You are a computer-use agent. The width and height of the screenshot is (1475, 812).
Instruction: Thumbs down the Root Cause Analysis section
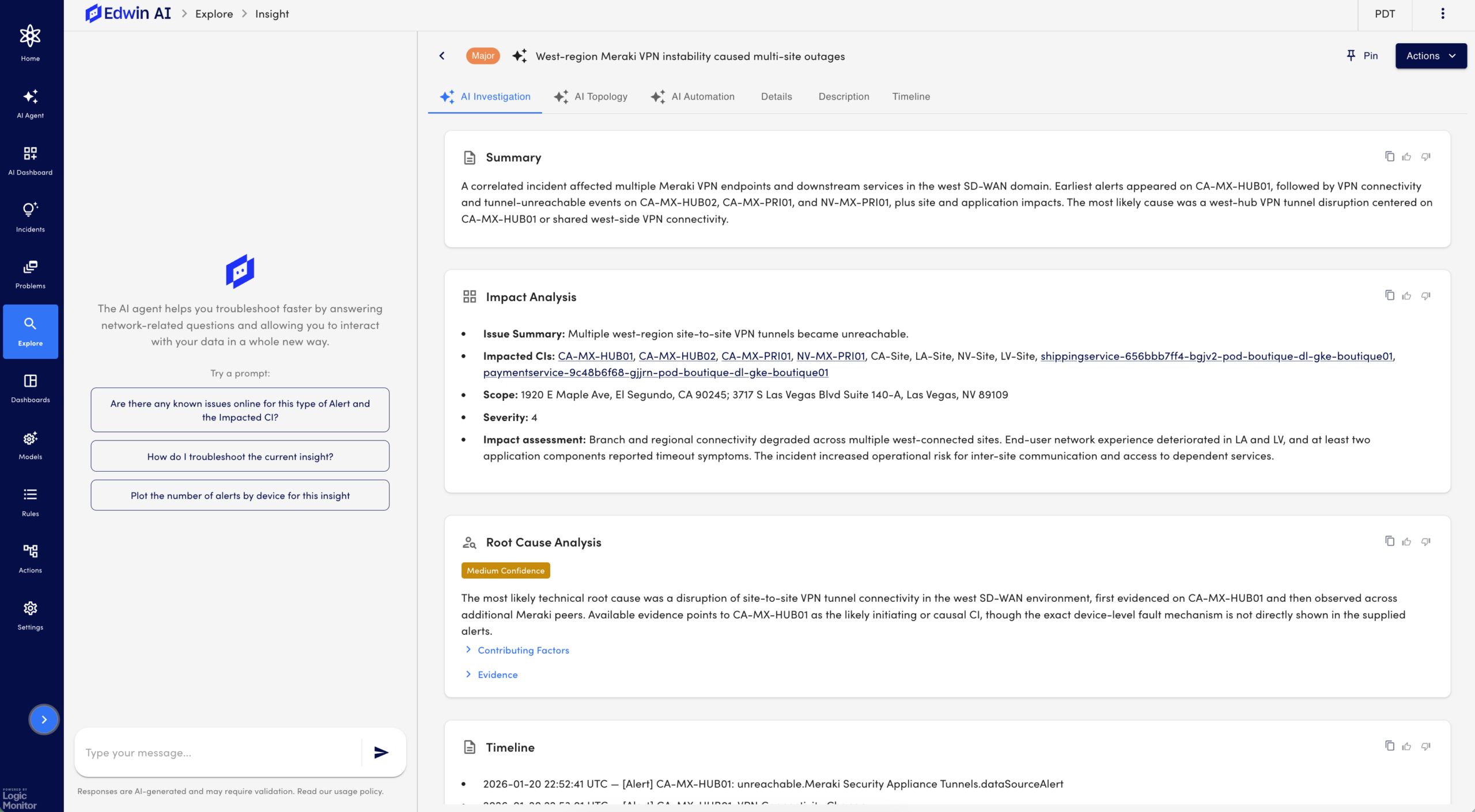click(x=1426, y=541)
